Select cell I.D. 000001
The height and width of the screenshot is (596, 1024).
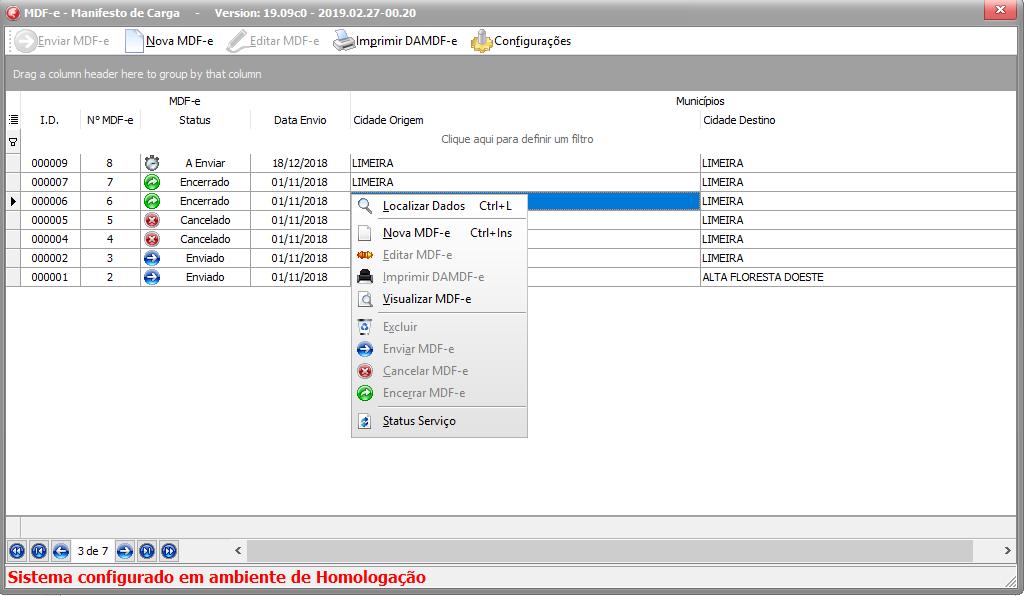coord(50,277)
